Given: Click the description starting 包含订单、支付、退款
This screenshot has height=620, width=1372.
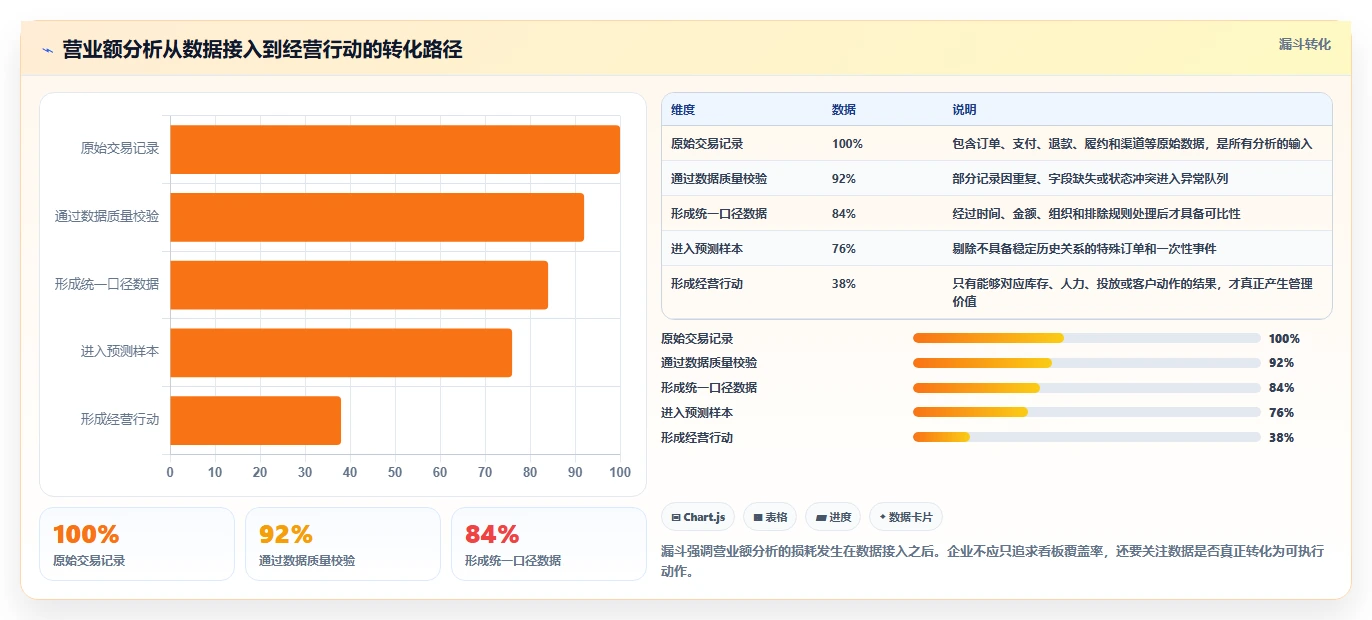Looking at the screenshot, I should pyautogui.click(x=1132, y=144).
